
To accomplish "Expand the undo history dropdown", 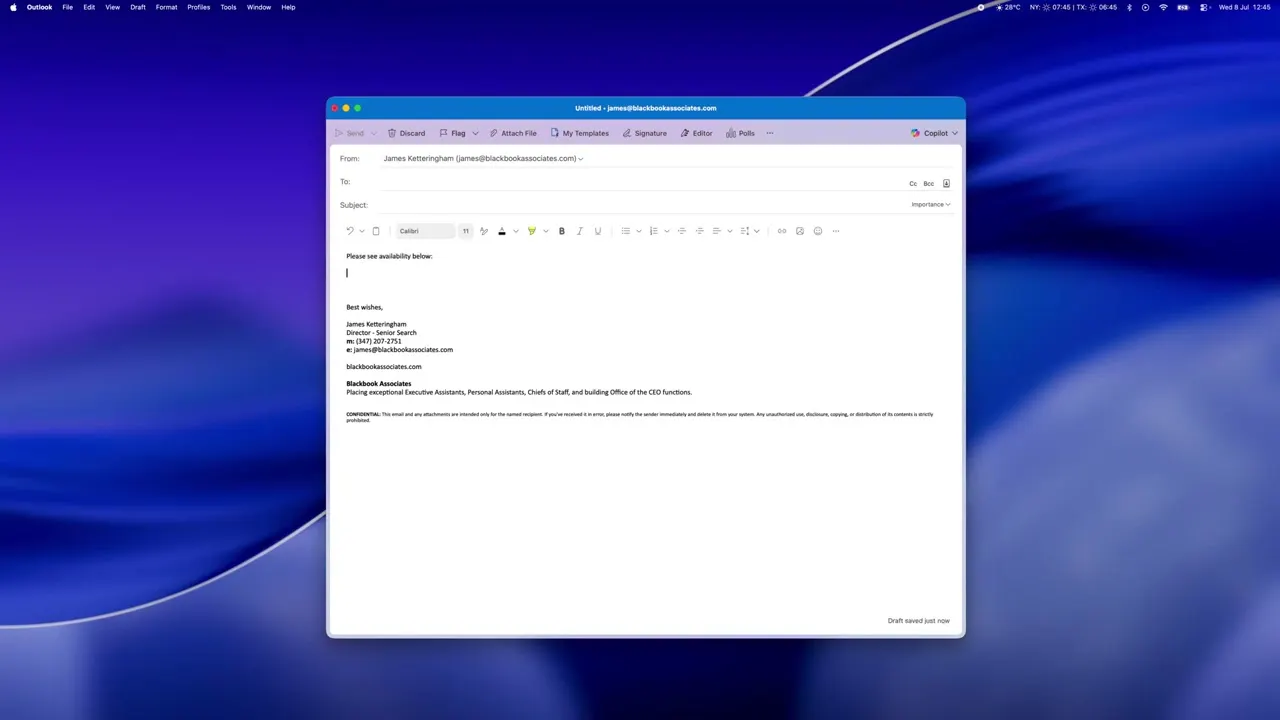I will pyautogui.click(x=362, y=231).
